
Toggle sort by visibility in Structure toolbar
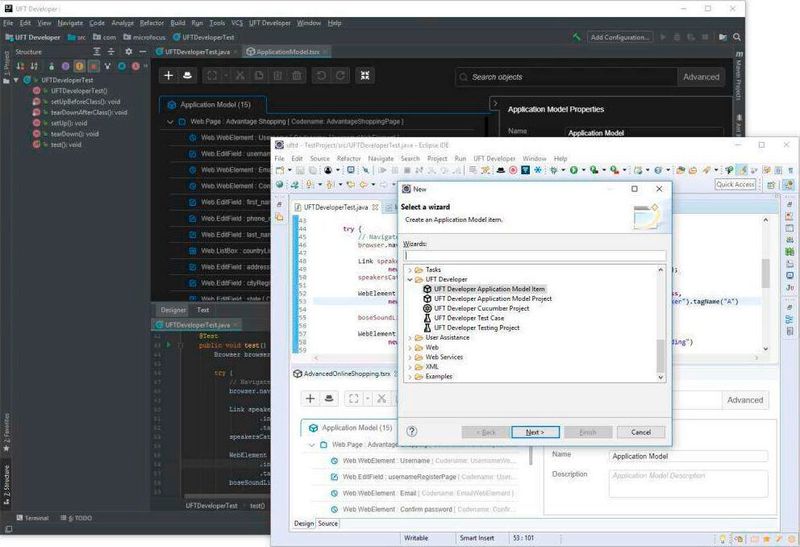click(x=20, y=66)
